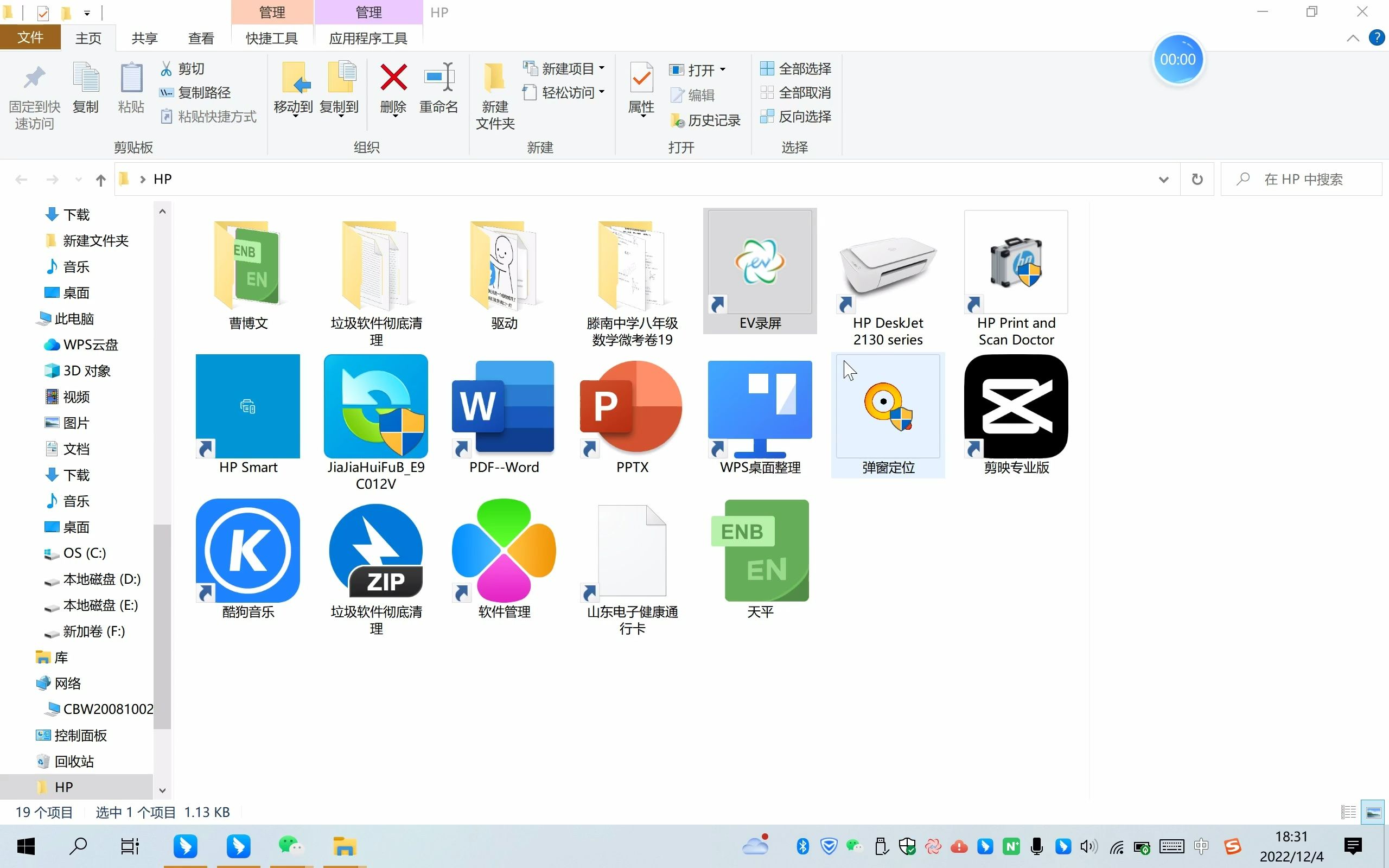Select the 曹博文 folder
Image resolution: width=1389 pixels, height=868 pixels.
[248, 271]
